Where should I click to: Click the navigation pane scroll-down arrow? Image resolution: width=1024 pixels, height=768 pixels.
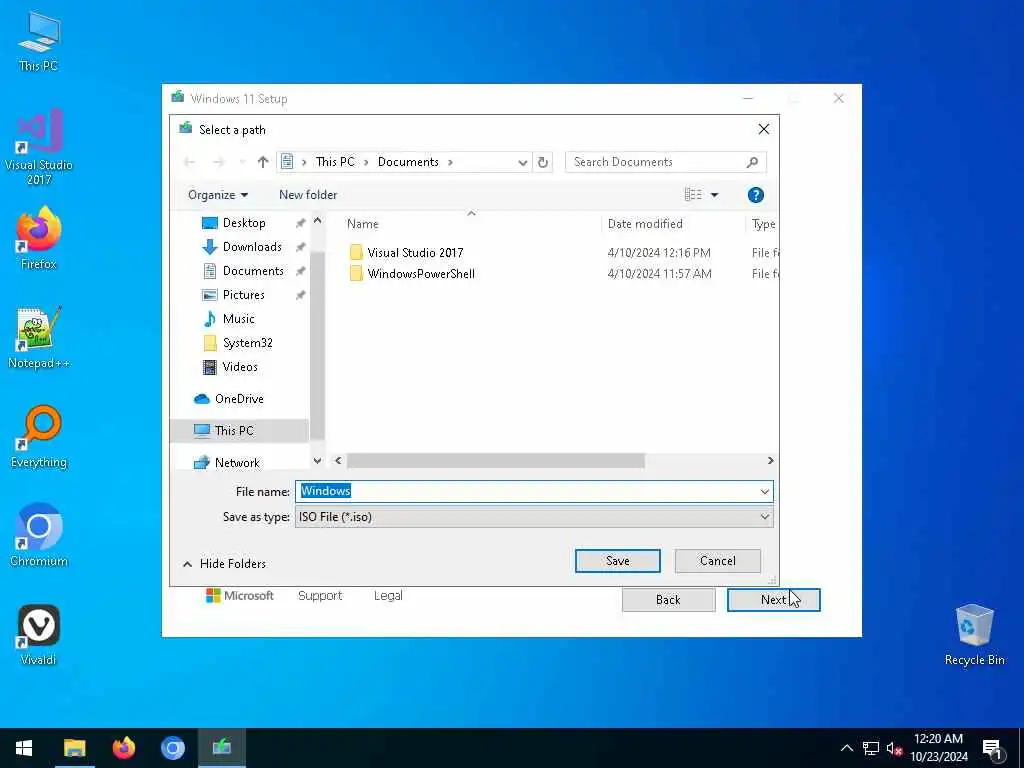click(x=317, y=461)
